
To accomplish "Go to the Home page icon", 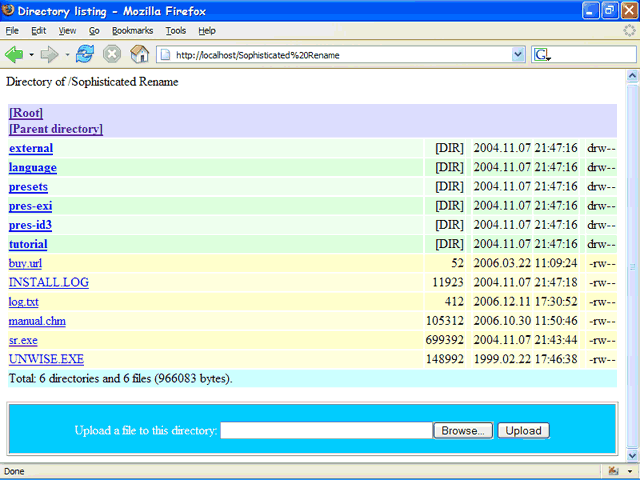I will [140, 54].
